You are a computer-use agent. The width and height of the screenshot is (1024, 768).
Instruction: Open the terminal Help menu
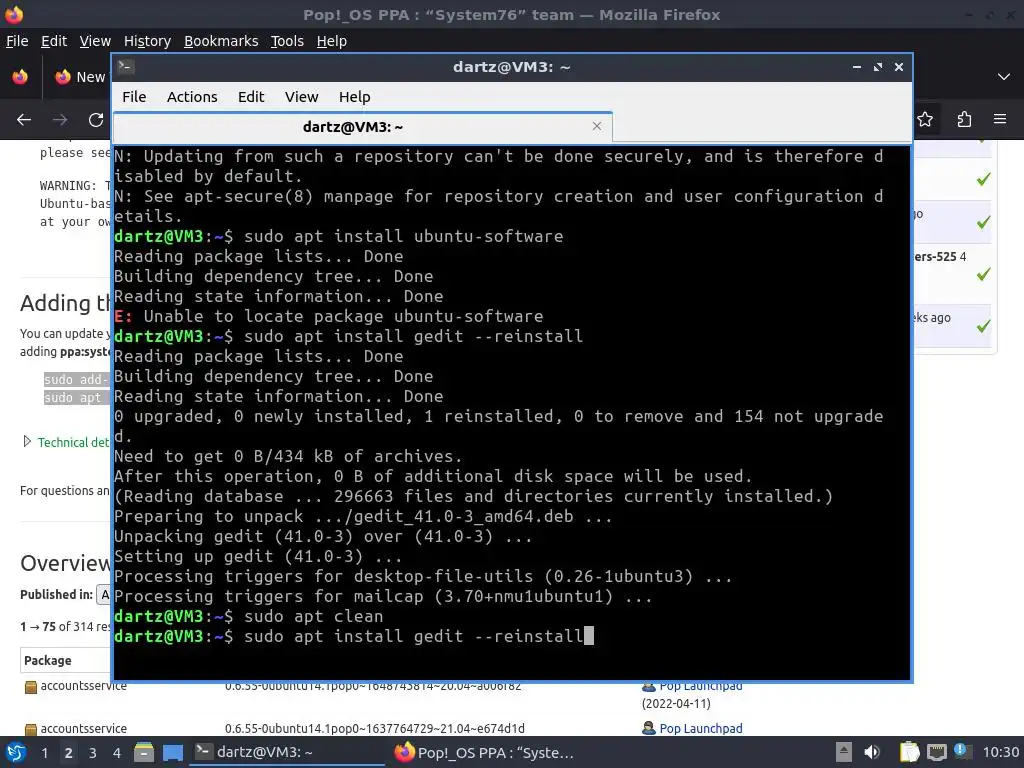pos(355,97)
